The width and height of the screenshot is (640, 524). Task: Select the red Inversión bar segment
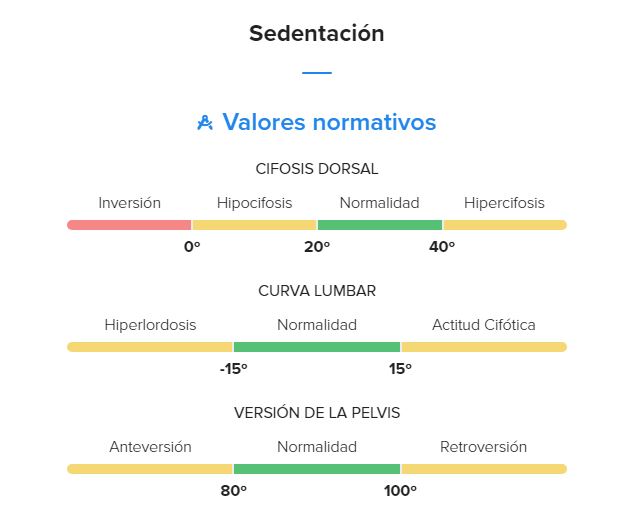pyautogui.click(x=129, y=225)
